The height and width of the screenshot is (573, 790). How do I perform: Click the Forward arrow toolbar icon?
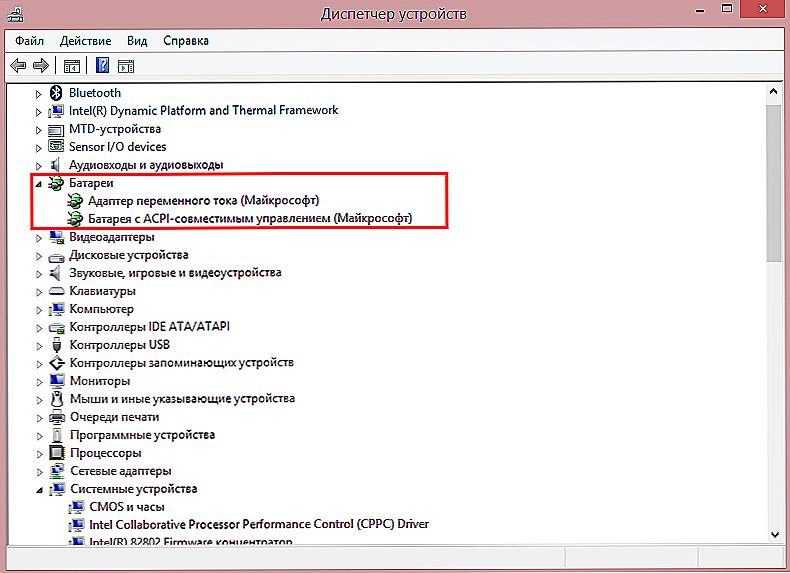[x=40, y=66]
